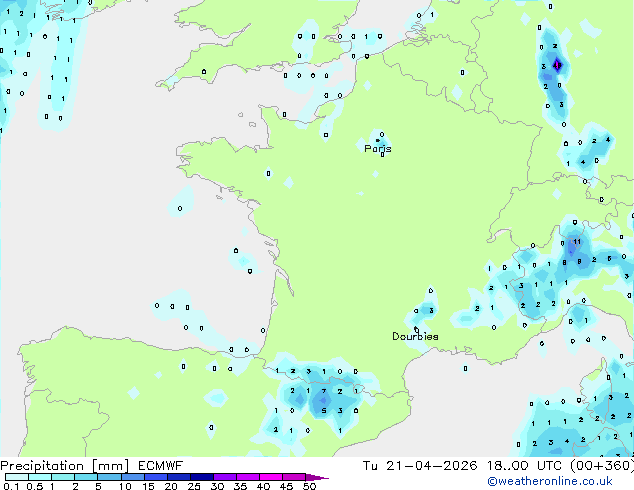Click the '7' precipitation value in the Pyrenees
This screenshot has width=634, height=490.
pyautogui.click(x=324, y=391)
